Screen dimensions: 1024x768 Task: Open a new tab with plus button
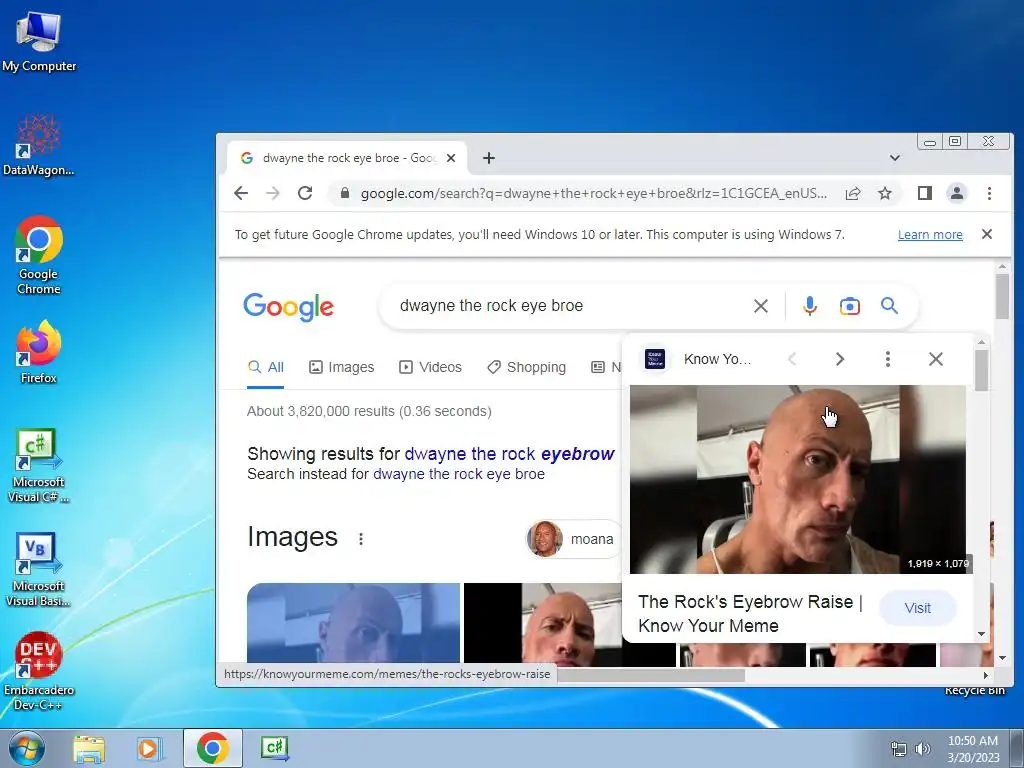[x=488, y=158]
